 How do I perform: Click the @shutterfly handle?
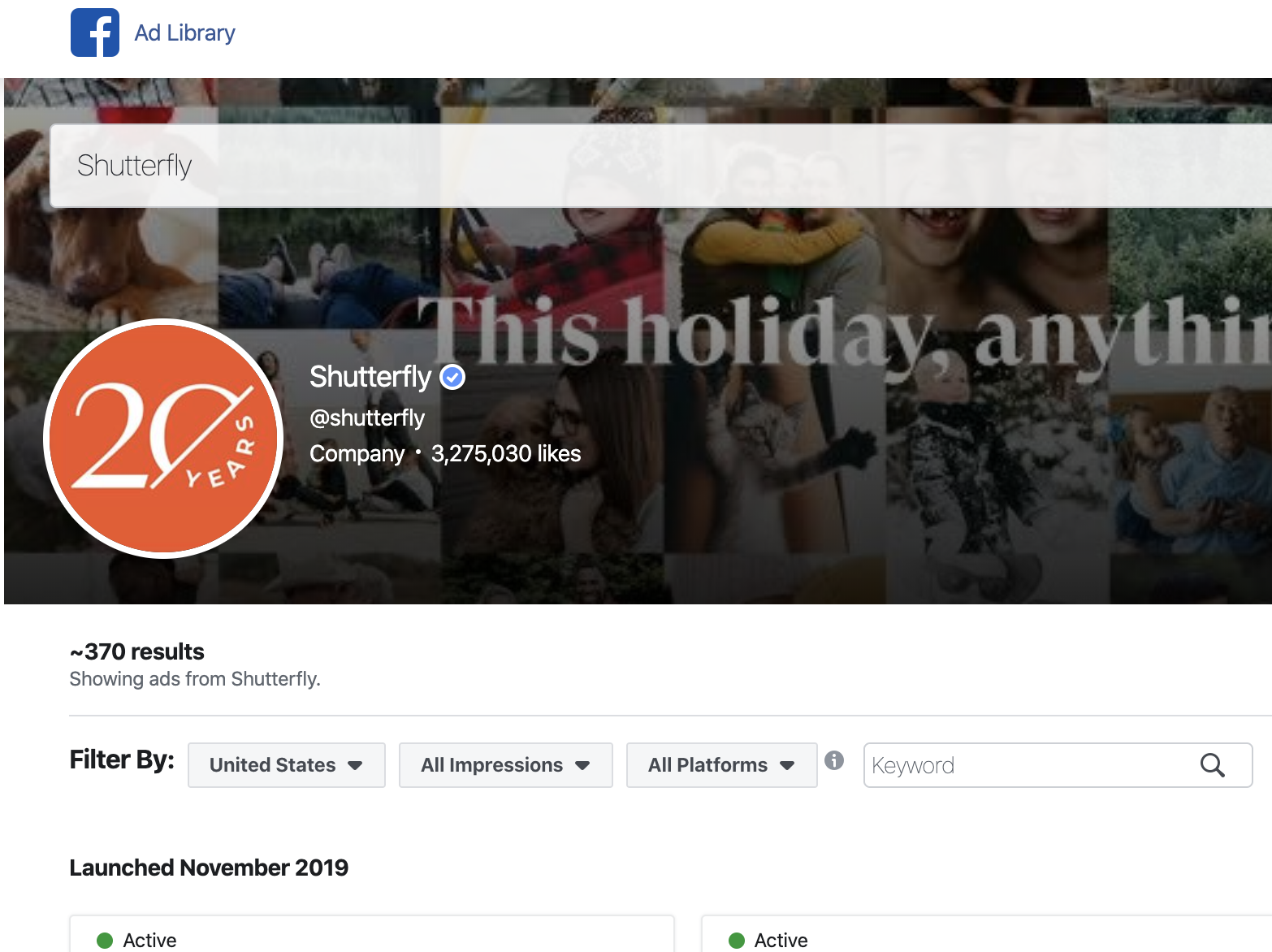367,418
